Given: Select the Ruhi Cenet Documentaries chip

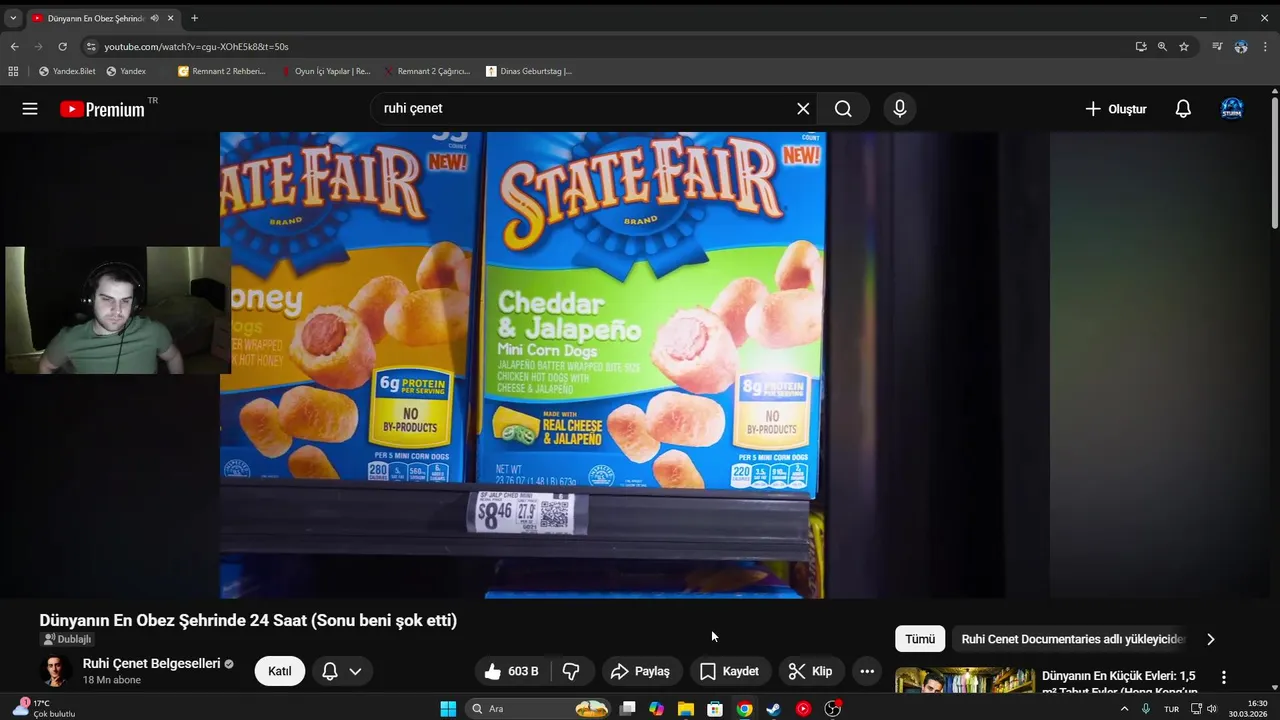Looking at the screenshot, I should click(1073, 639).
